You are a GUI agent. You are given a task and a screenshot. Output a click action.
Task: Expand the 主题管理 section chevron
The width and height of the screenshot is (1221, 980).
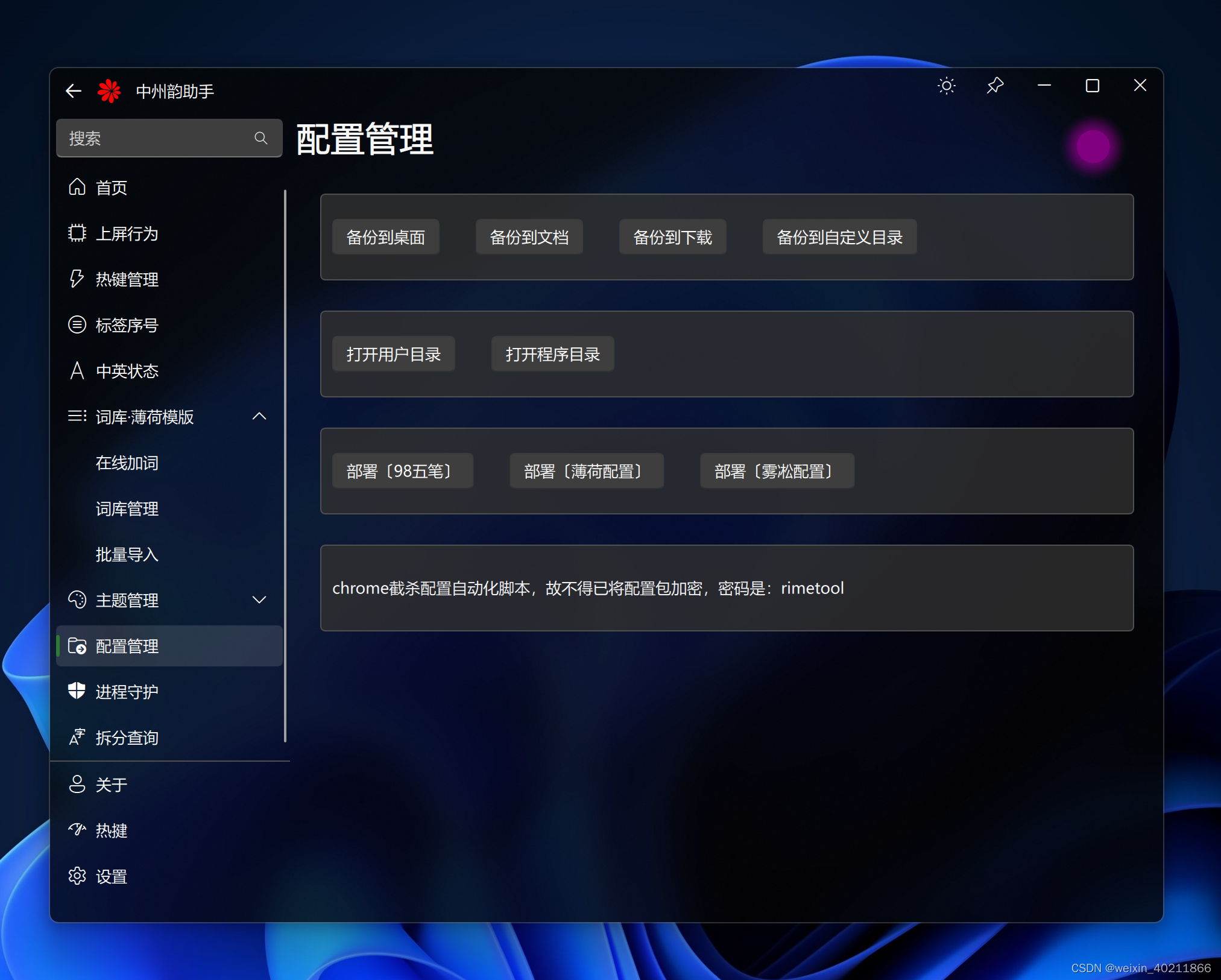259,600
